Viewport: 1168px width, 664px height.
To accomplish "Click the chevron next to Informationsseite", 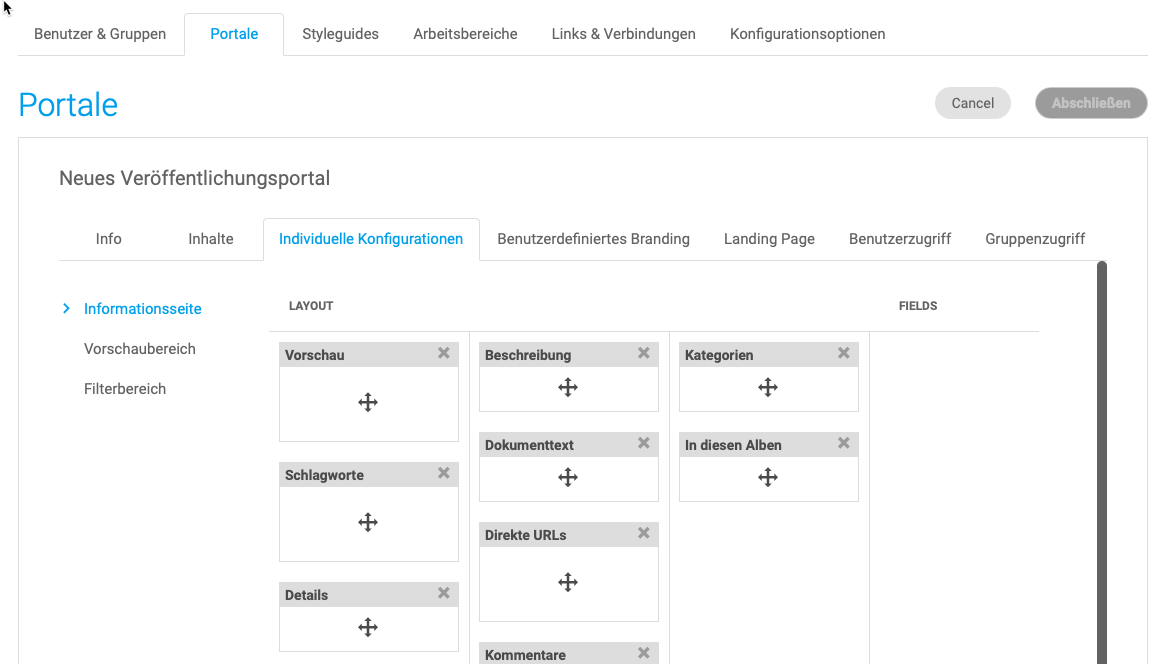I will click(66, 309).
